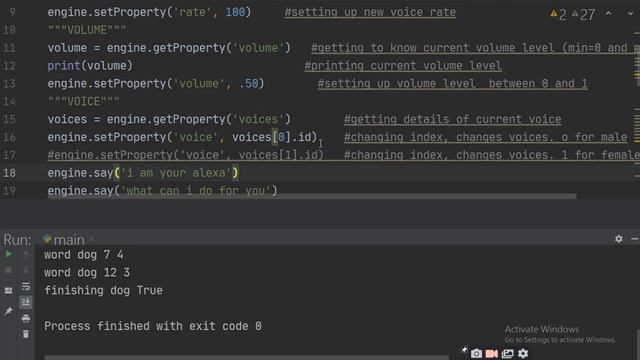Select the main run tab
Screen dimensions: 640x360
pyautogui.click(x=64, y=240)
